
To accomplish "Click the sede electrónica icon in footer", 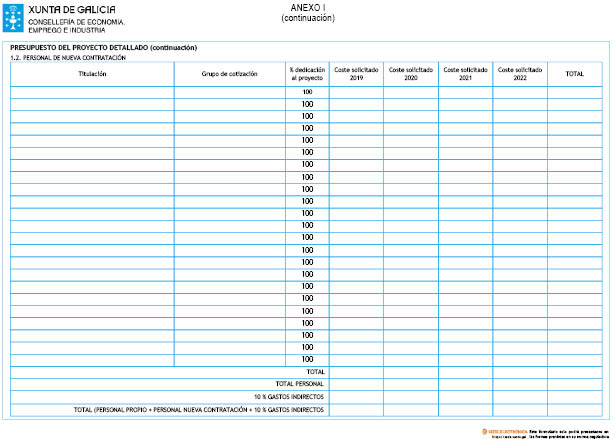I will click(485, 430).
